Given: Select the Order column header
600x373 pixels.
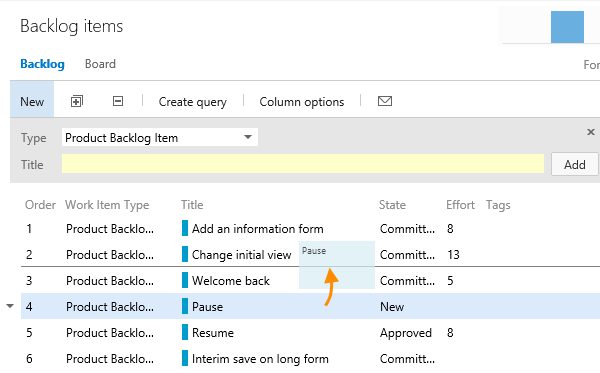Looking at the screenshot, I should click(x=40, y=205).
